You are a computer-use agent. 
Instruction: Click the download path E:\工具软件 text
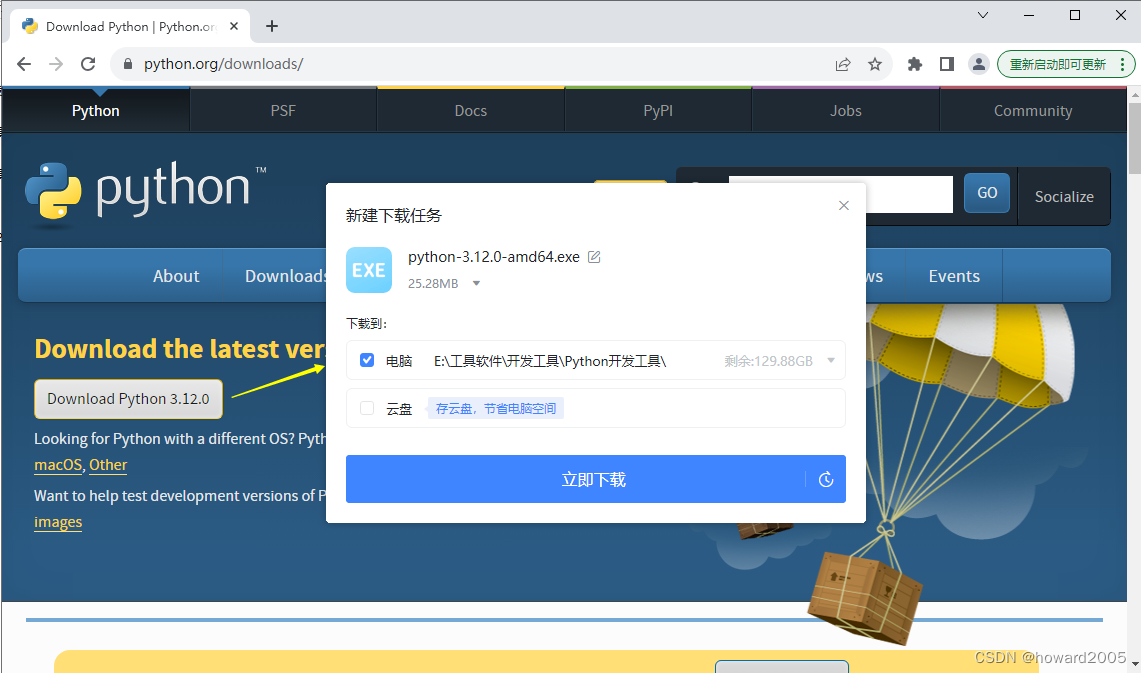[x=550, y=361]
